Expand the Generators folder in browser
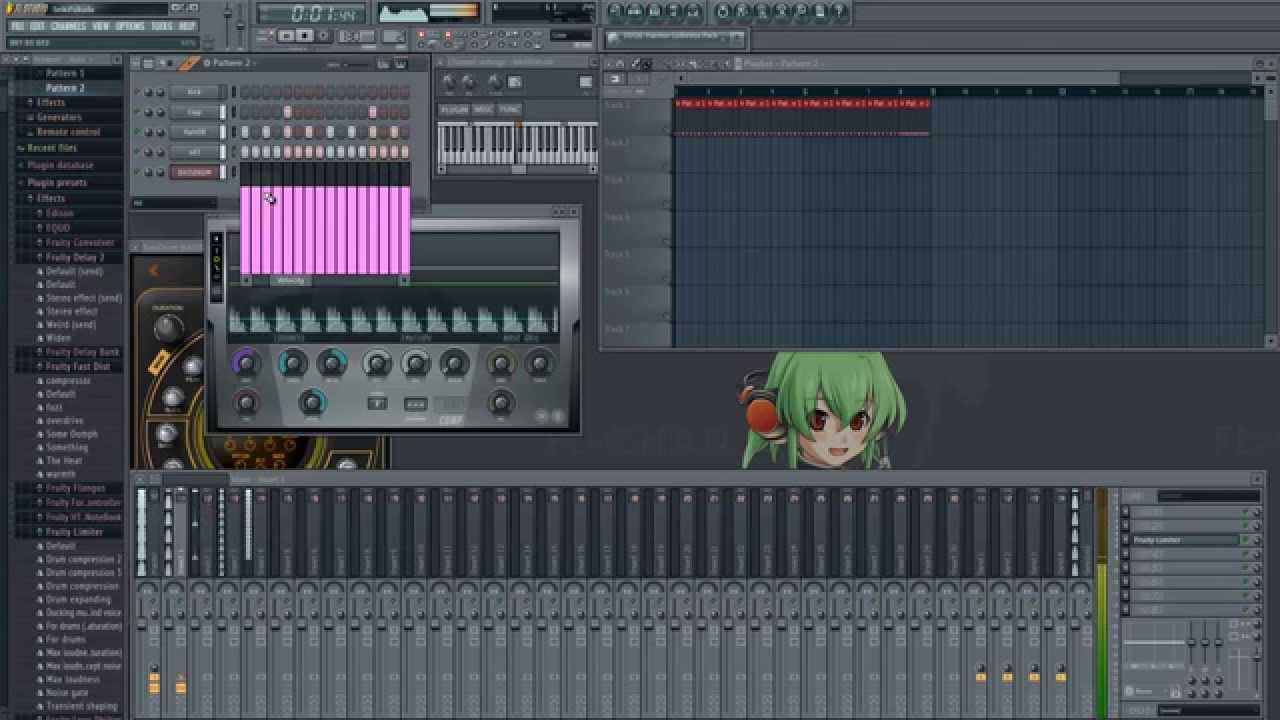The height and width of the screenshot is (720, 1280). tap(59, 117)
